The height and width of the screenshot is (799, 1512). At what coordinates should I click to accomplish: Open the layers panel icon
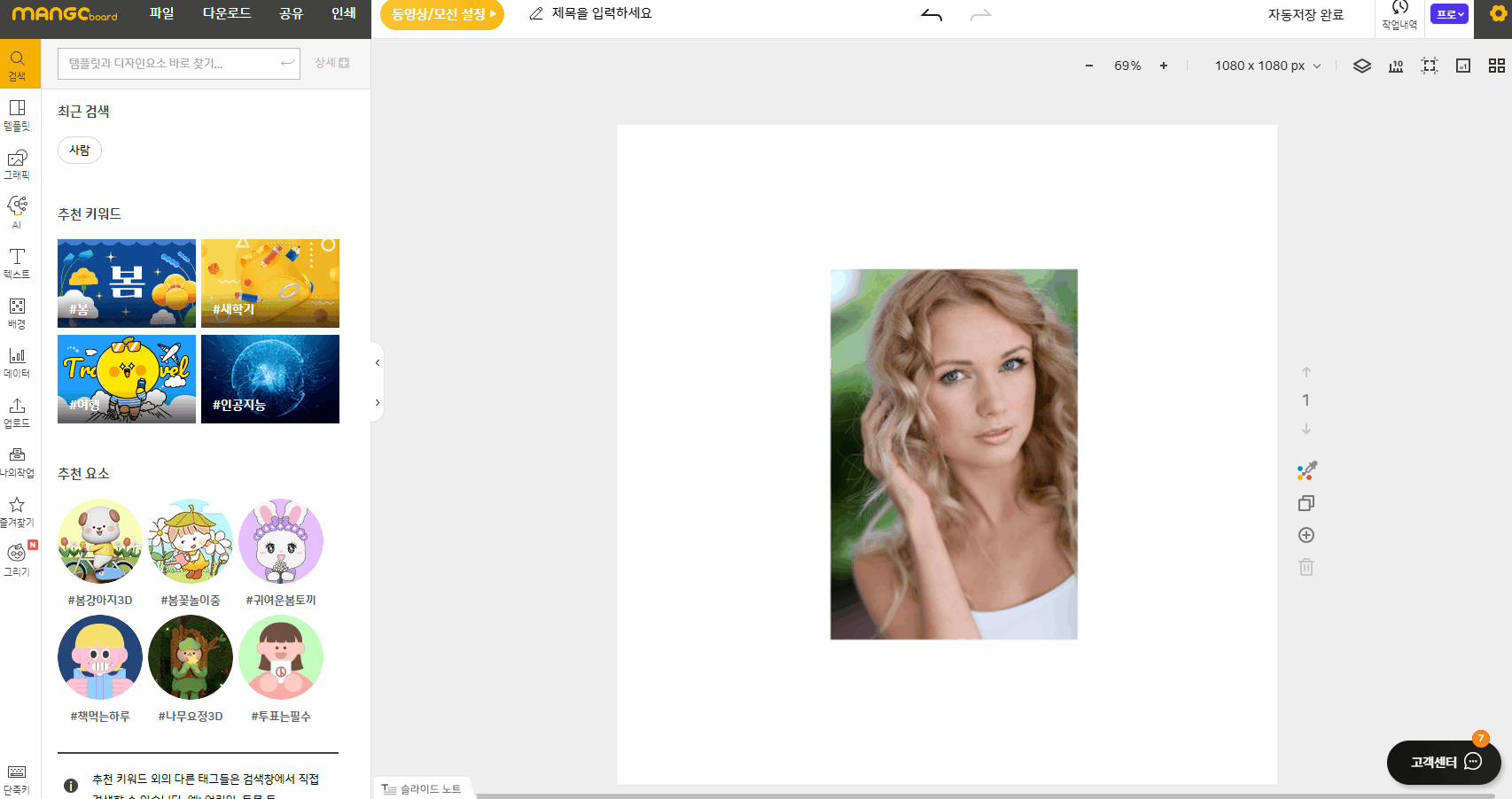coord(1362,66)
